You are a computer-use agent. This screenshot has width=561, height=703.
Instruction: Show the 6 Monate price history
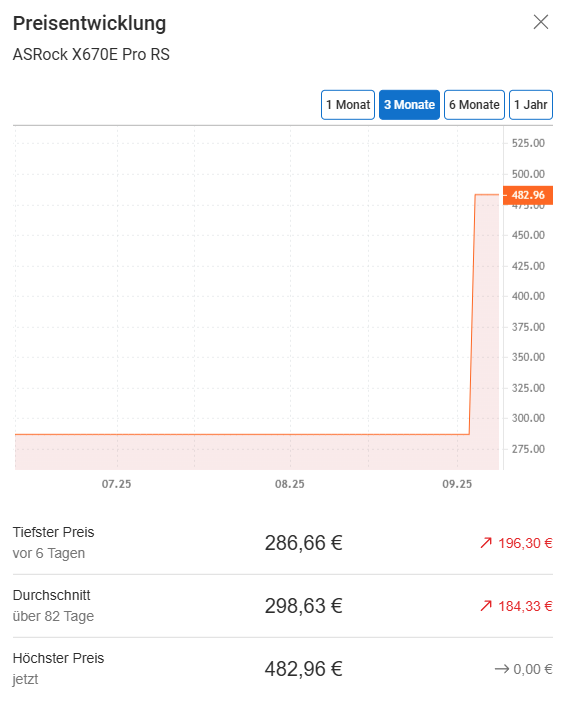474,105
